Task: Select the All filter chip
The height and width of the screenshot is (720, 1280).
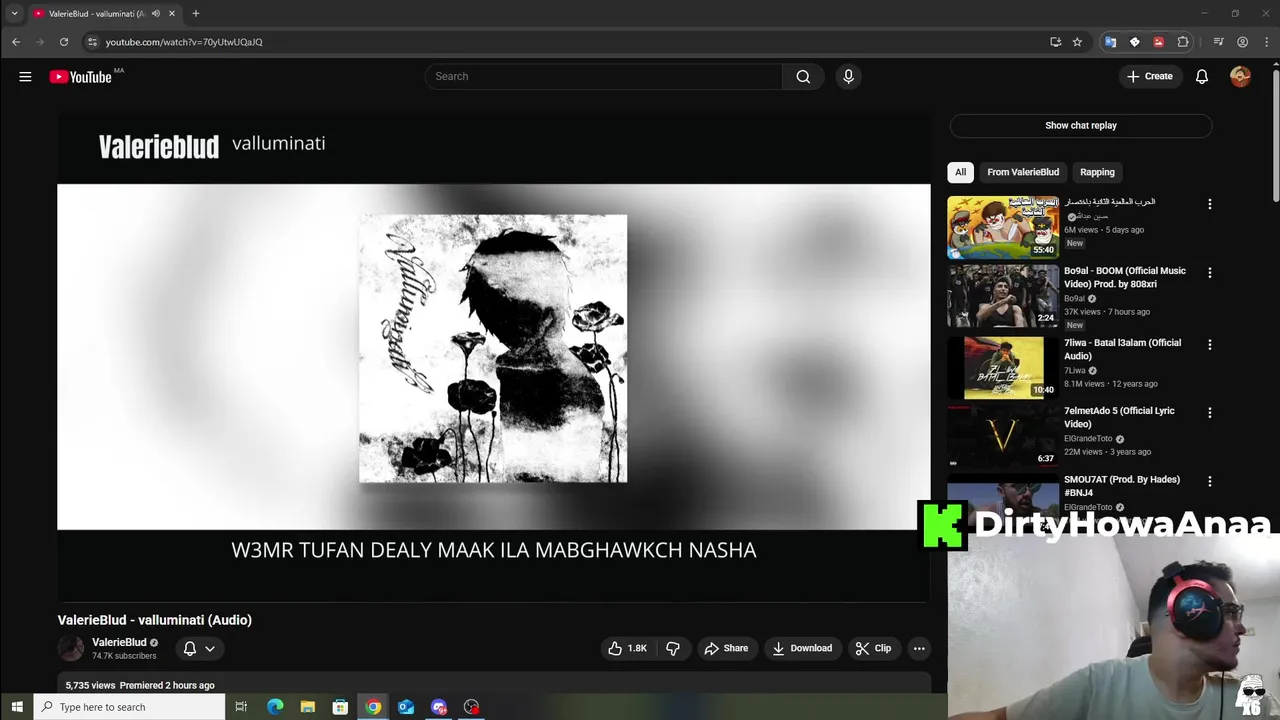Action: [960, 172]
